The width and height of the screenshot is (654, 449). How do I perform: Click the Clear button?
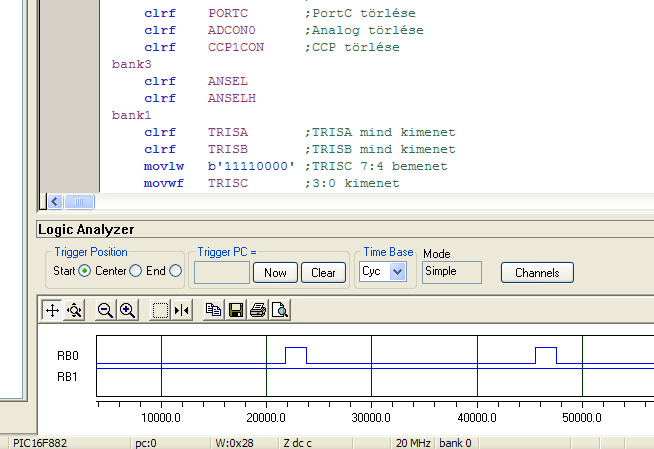(x=323, y=273)
